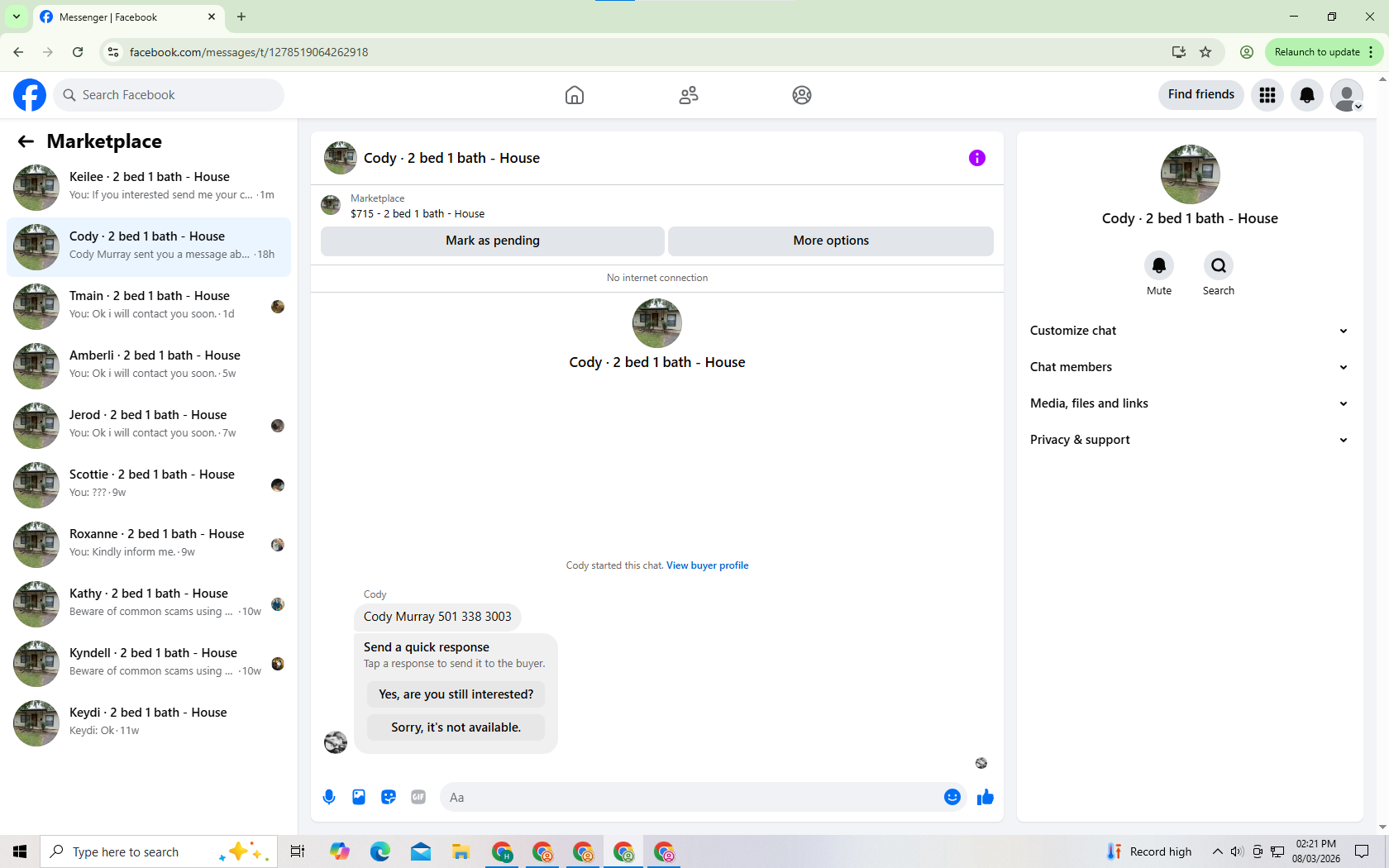
Task: Focus the Search Facebook field
Action: 169,95
